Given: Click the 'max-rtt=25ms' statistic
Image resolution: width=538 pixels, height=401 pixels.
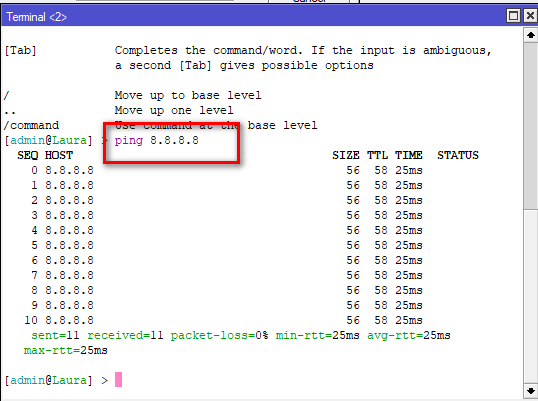Looking at the screenshot, I should 66,351.
